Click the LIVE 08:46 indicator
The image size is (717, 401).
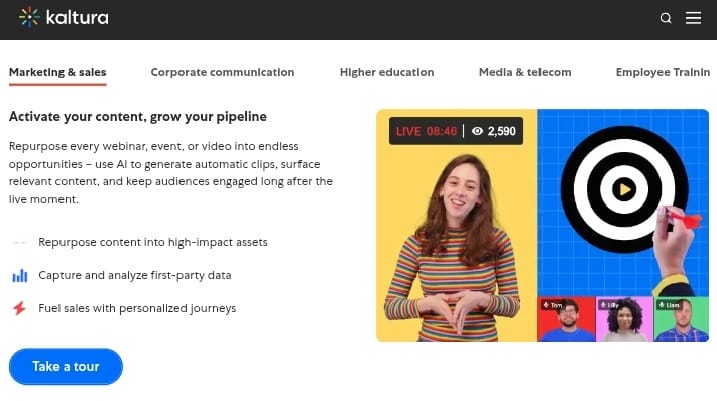pos(426,131)
